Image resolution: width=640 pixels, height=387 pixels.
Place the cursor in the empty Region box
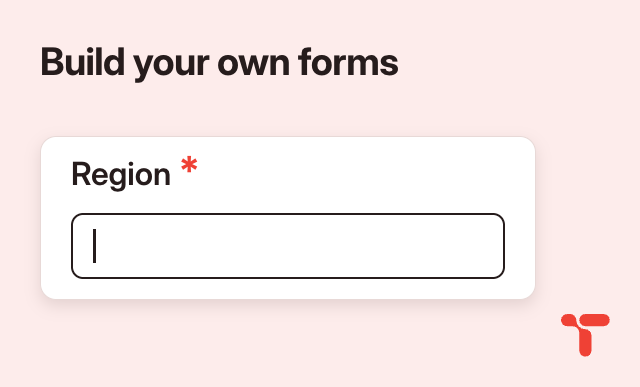288,246
